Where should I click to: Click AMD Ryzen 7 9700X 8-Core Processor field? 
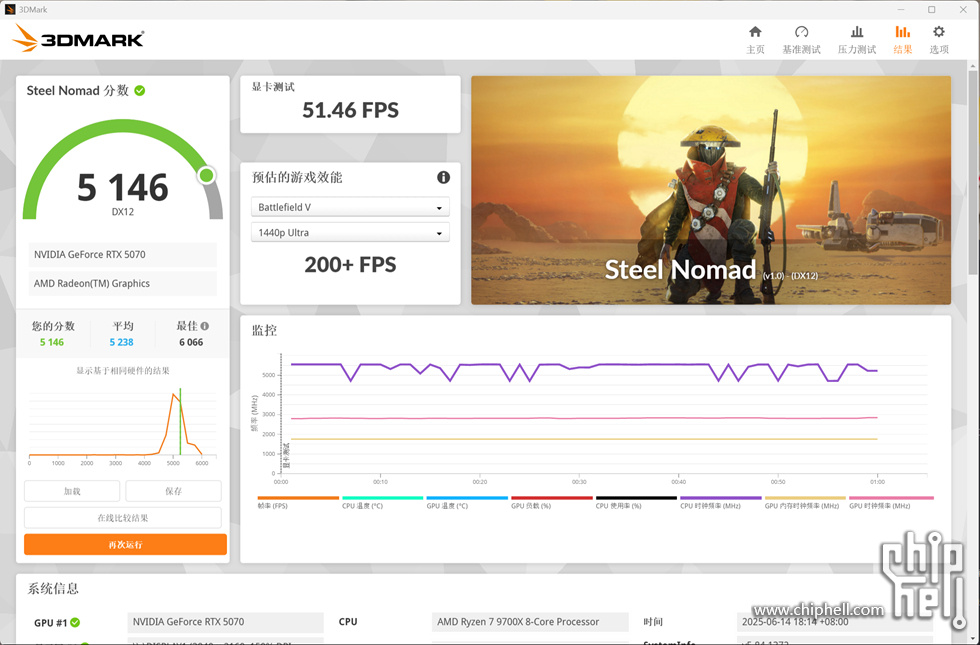529,622
